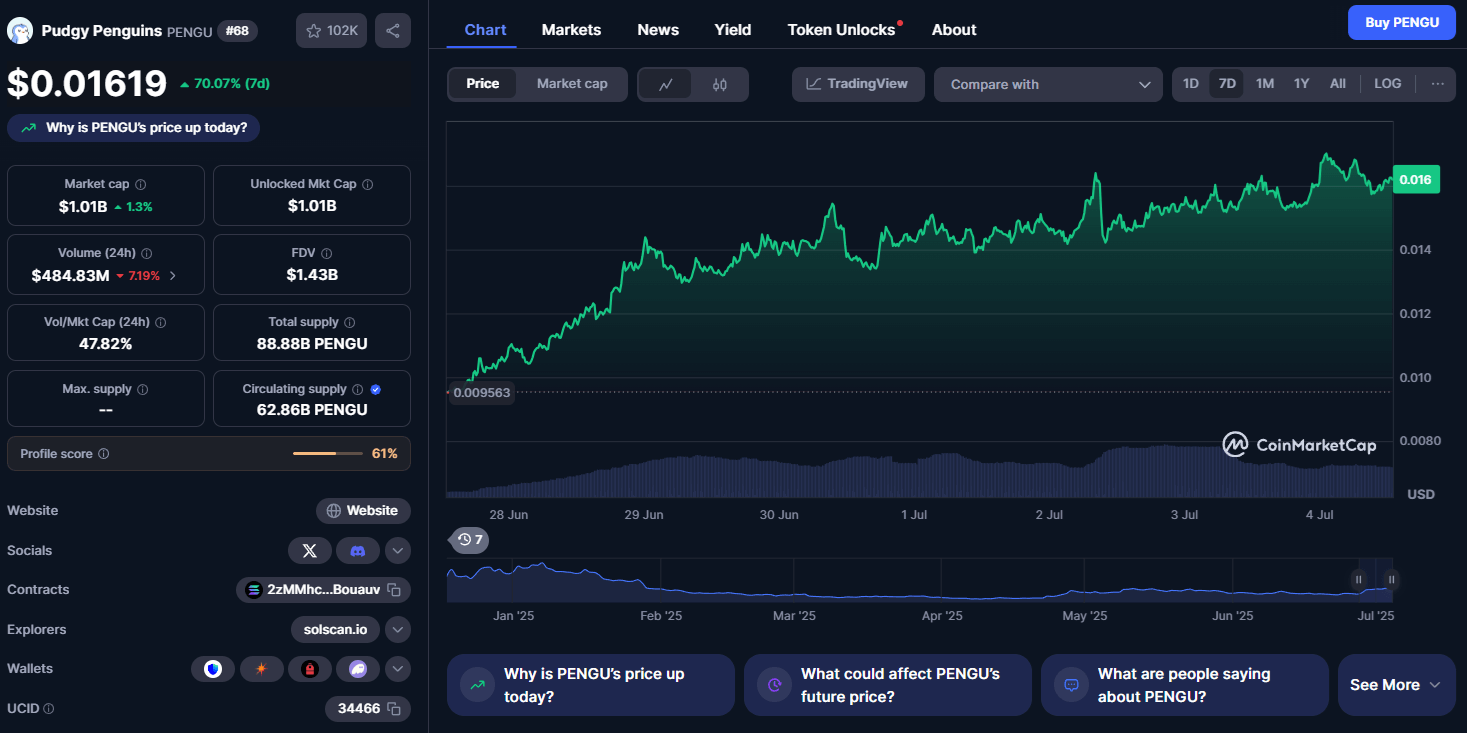The width and height of the screenshot is (1467, 733).
Task: Select the Market cap chart toggle
Action: (x=572, y=84)
